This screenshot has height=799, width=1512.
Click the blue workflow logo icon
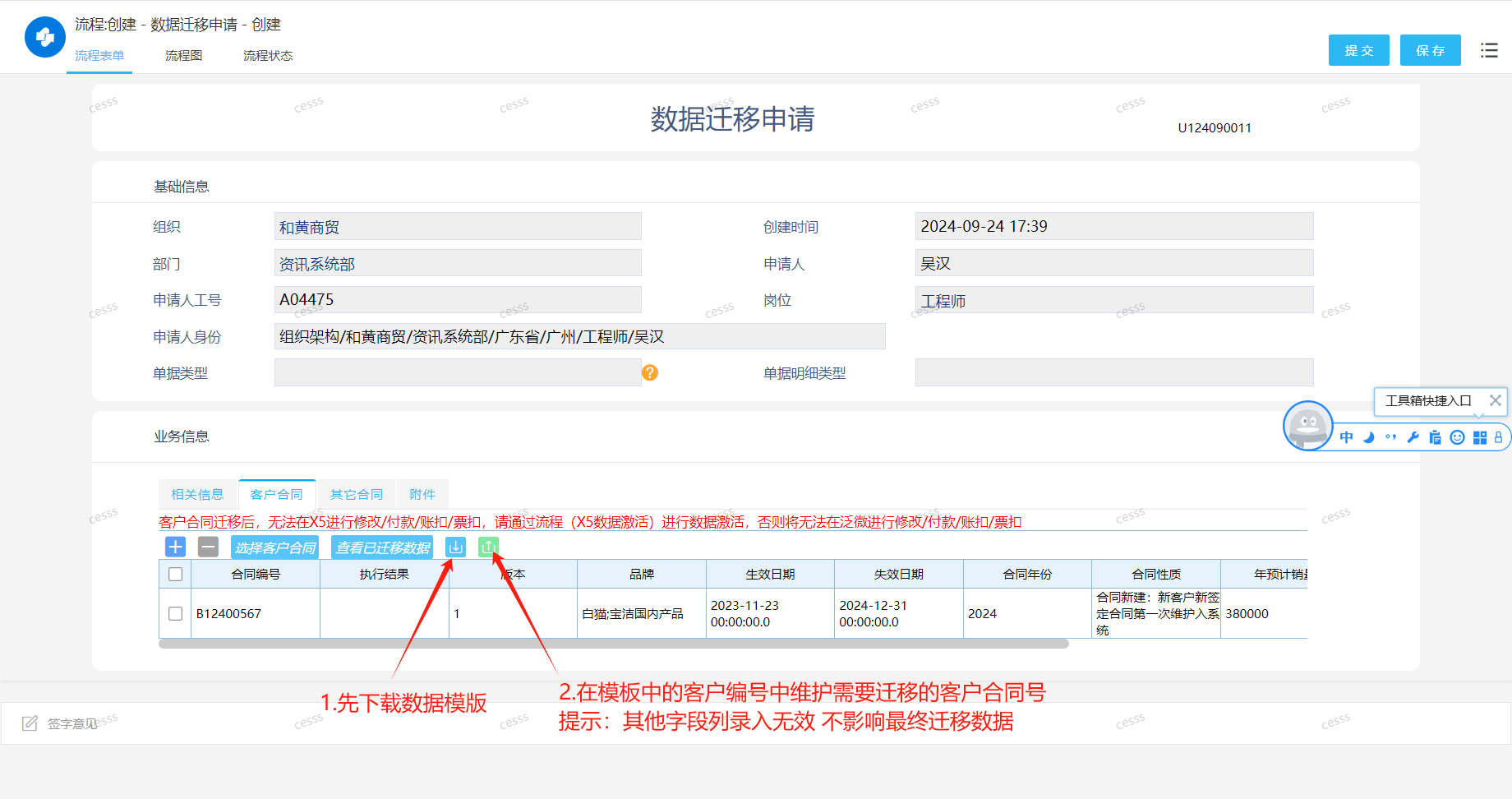(x=45, y=37)
